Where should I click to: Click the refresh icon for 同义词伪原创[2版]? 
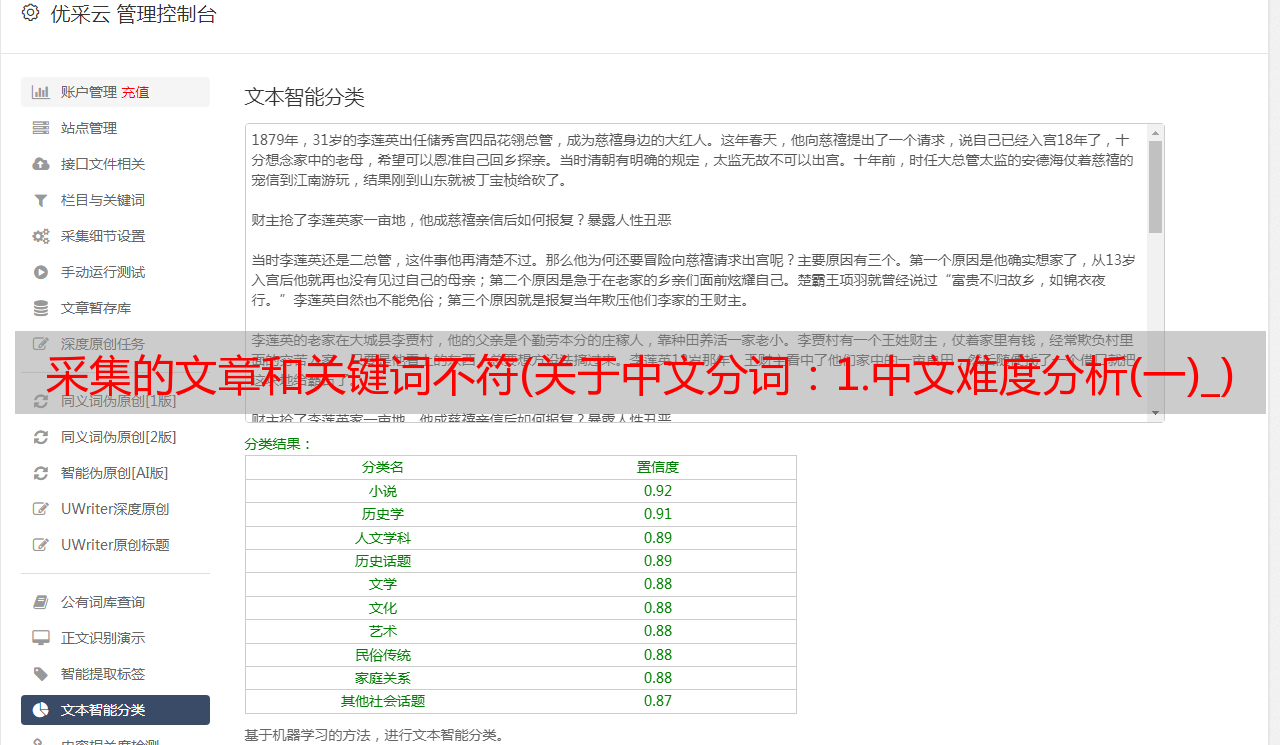coord(41,437)
